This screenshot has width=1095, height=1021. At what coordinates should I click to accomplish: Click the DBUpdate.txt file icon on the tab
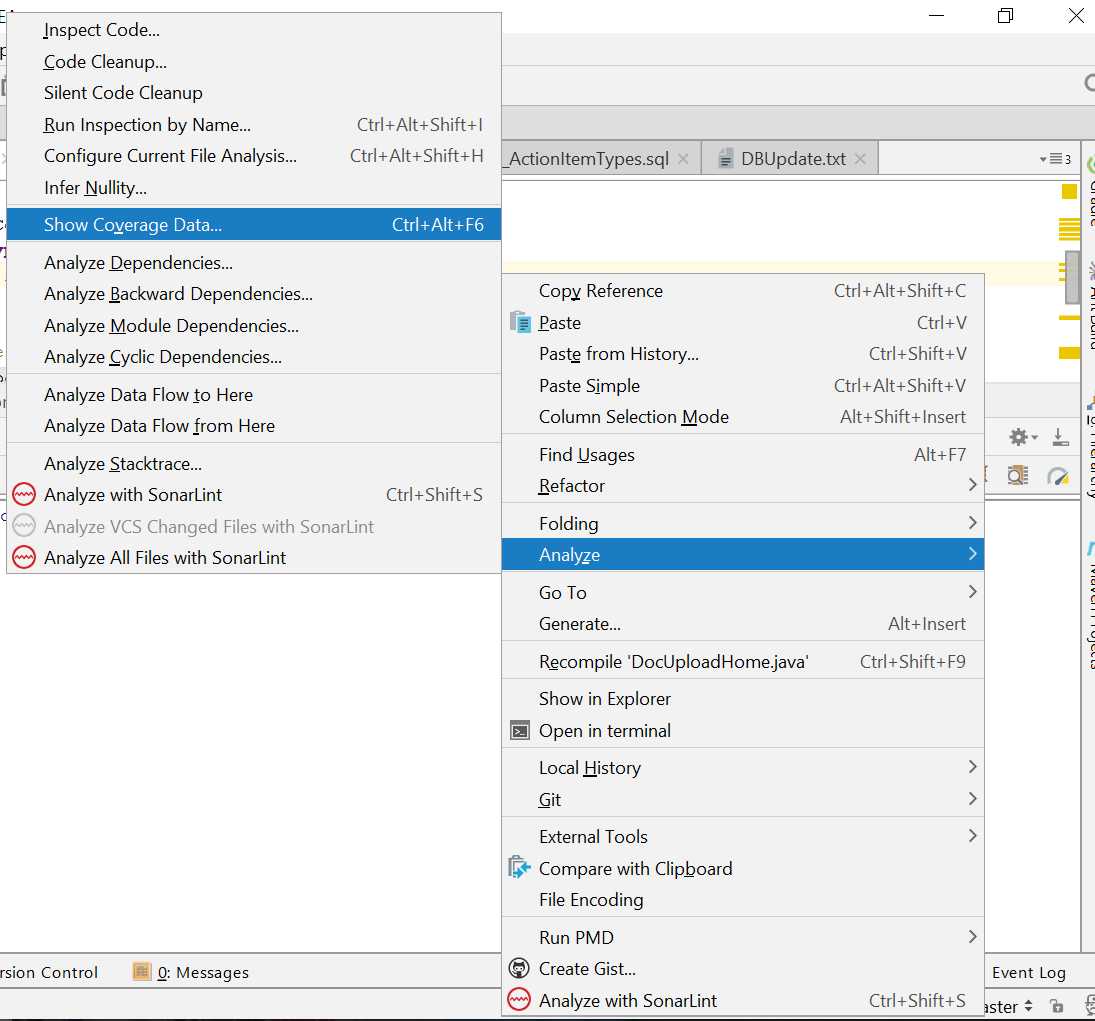click(726, 159)
